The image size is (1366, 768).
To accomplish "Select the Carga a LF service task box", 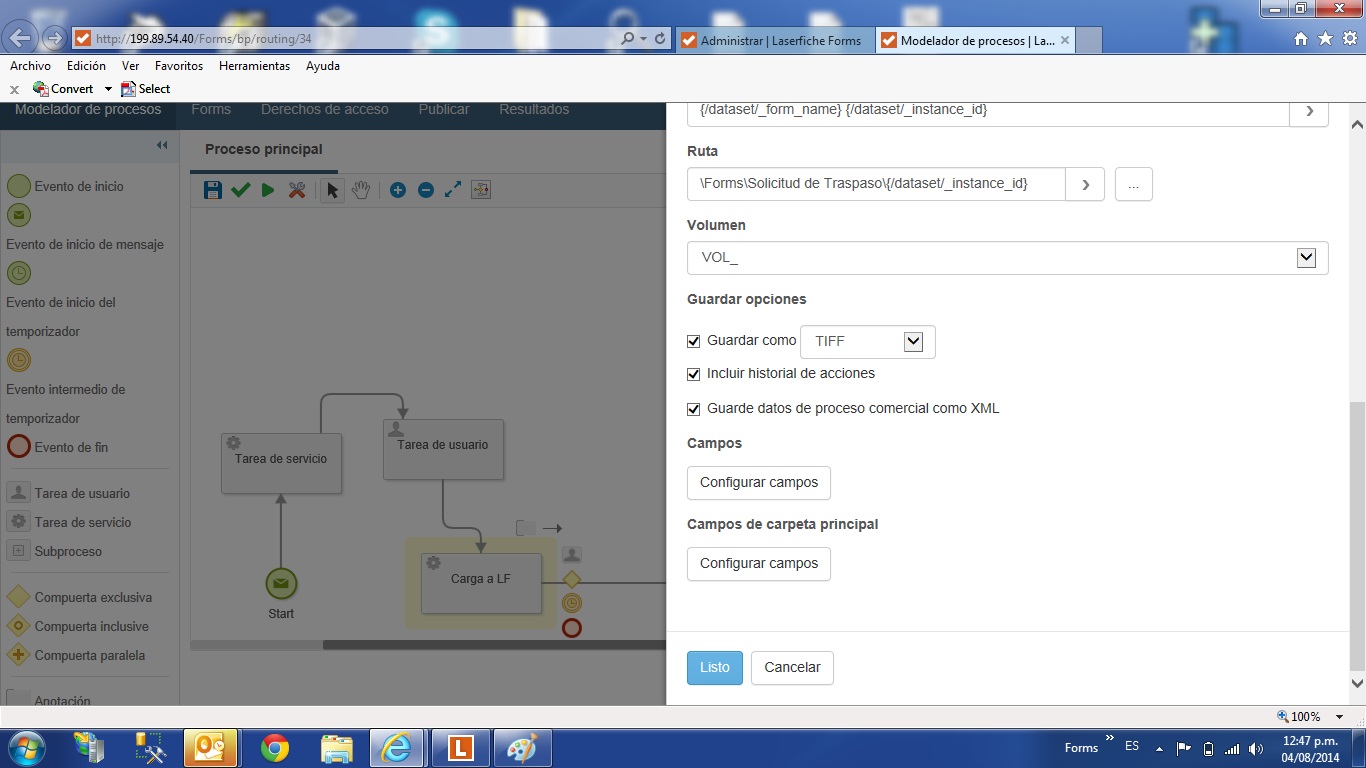I will pyautogui.click(x=481, y=583).
